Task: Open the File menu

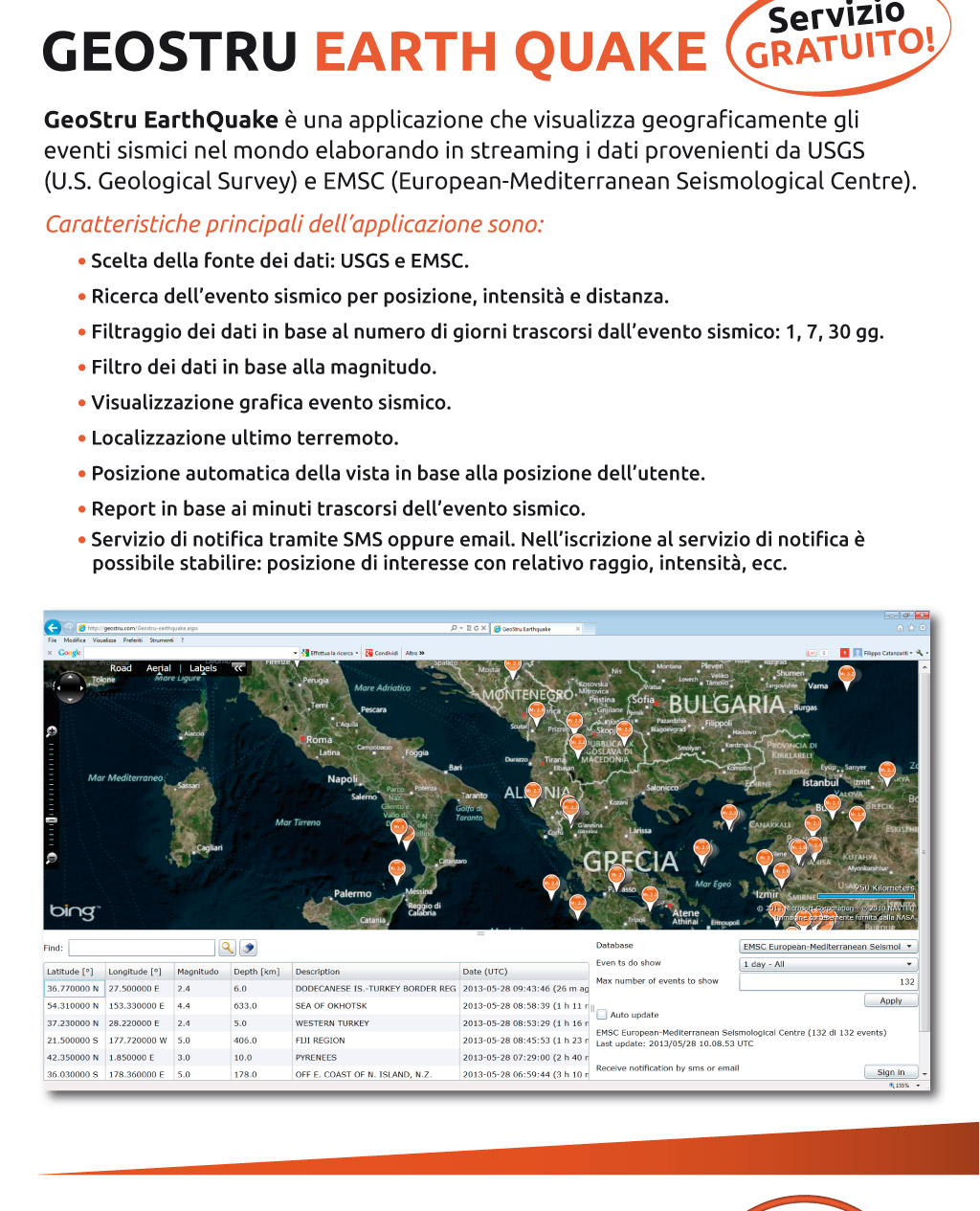Action: point(52,640)
